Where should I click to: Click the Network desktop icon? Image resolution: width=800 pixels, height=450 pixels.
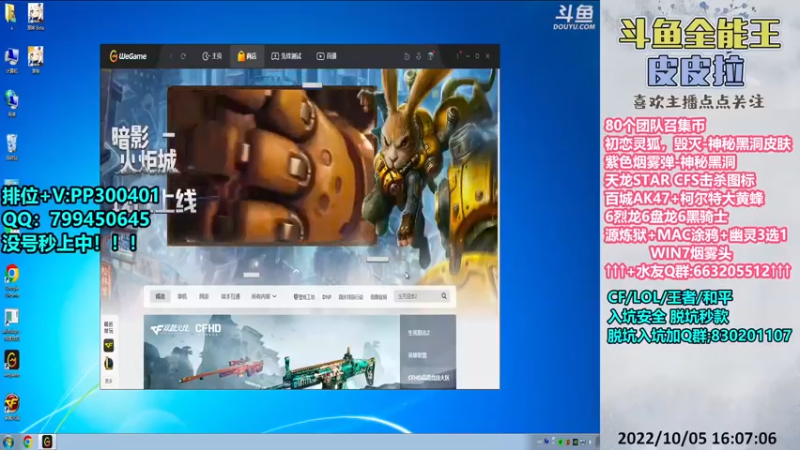[11, 103]
